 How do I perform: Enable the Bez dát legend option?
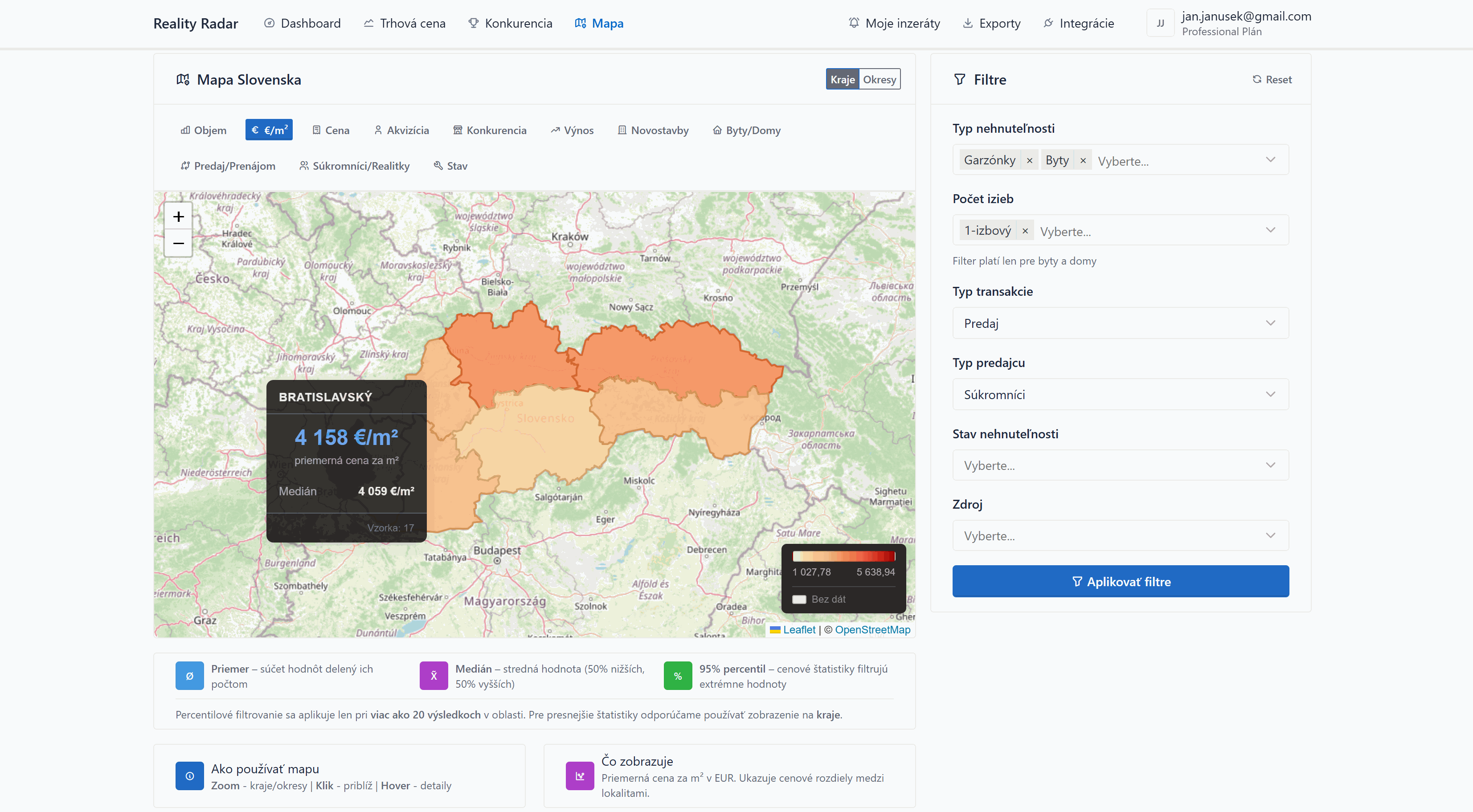coord(800,599)
